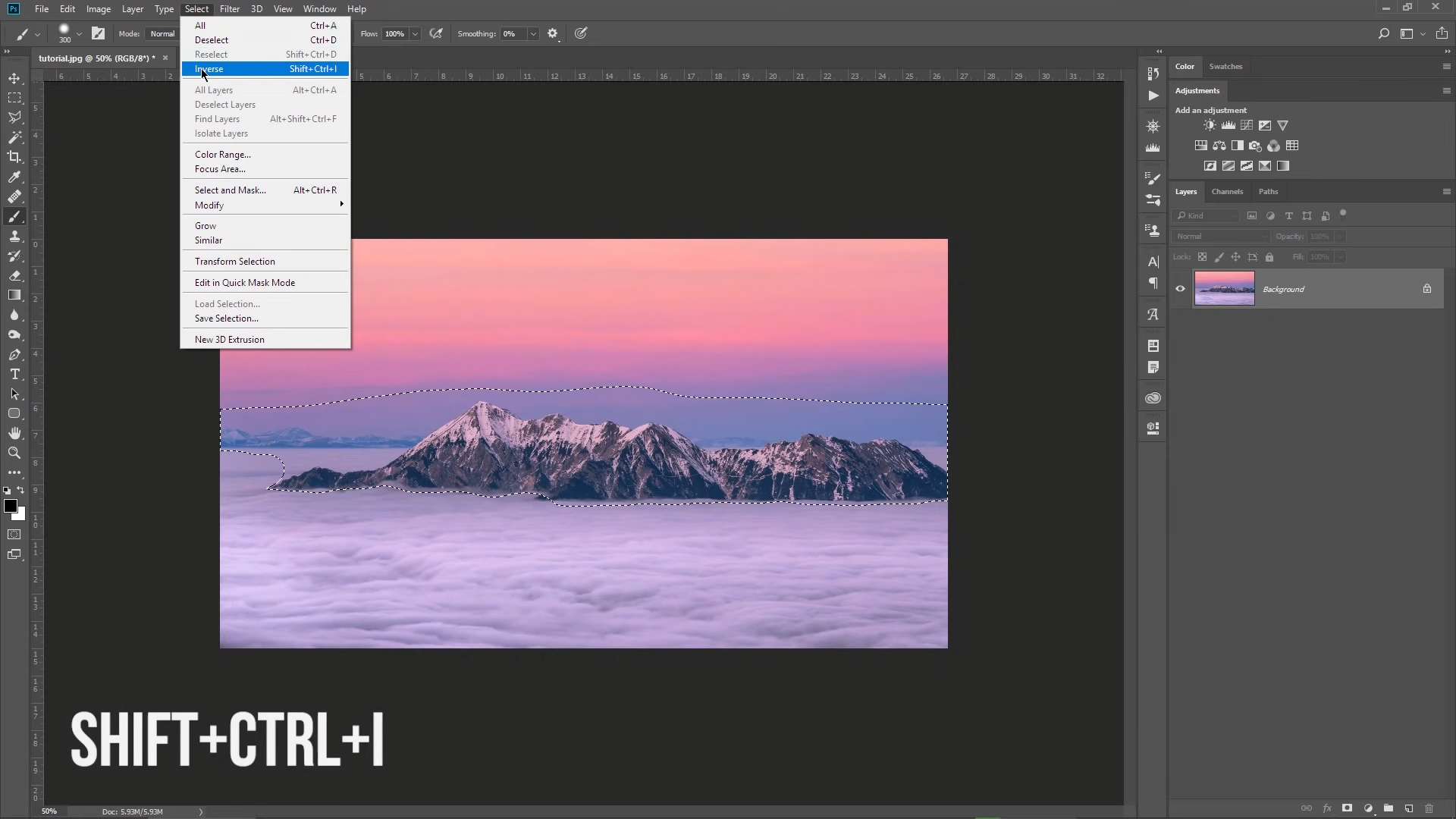Select the Zoom tool
This screenshot has height=819, width=1456.
click(15, 453)
